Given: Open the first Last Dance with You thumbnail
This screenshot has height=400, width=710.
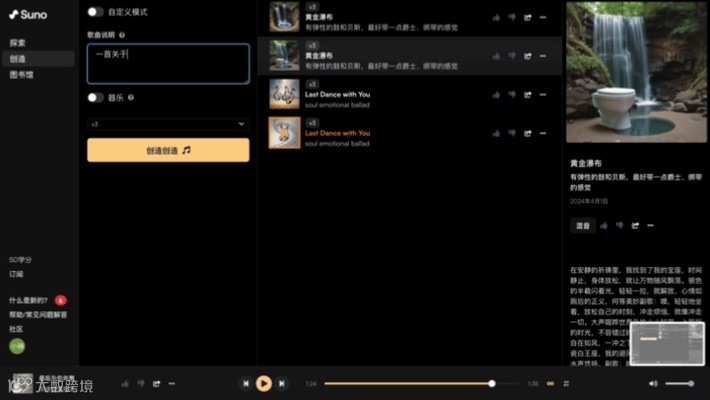Looking at the screenshot, I should [284, 94].
